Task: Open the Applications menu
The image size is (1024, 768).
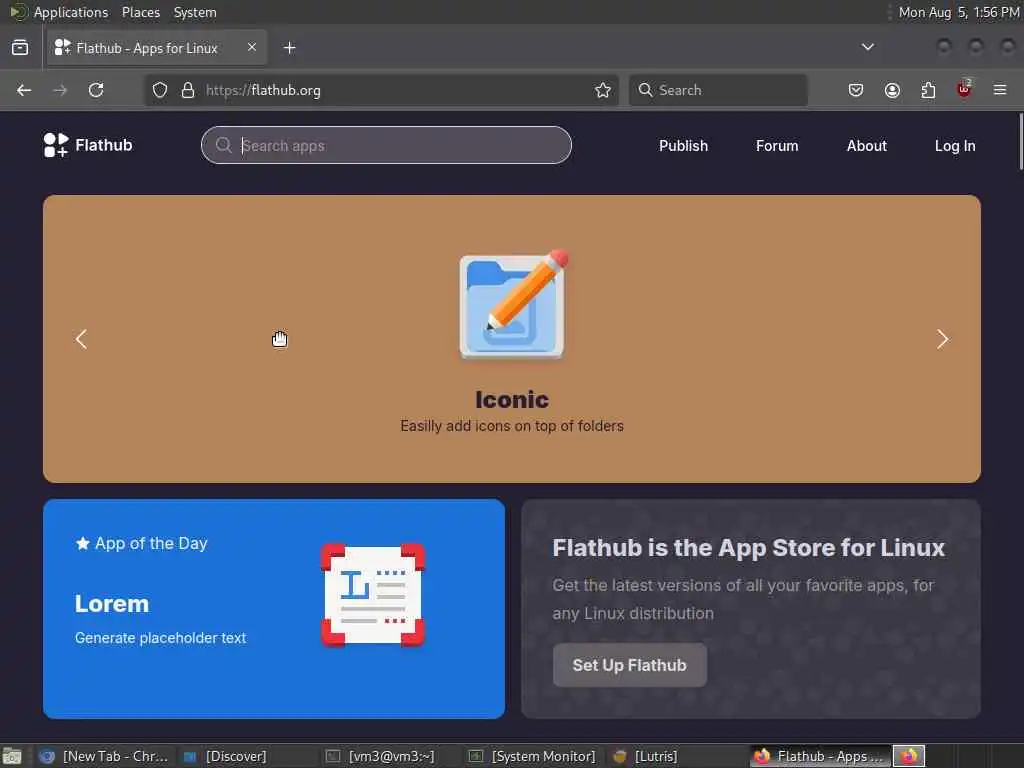Action: pos(71,12)
